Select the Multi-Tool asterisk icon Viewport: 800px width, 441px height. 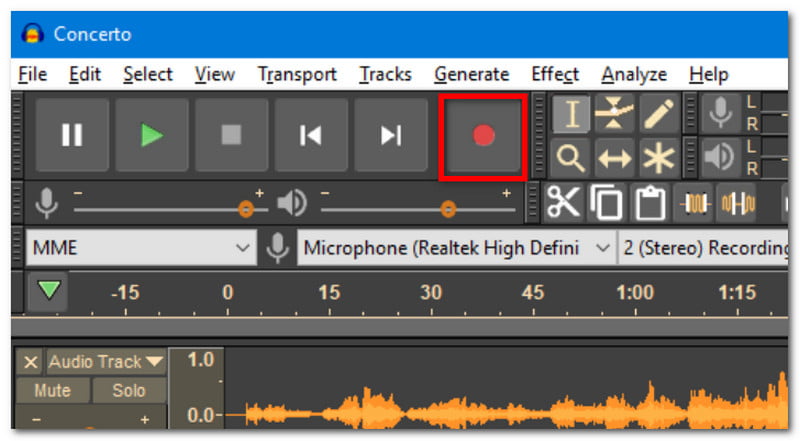(658, 158)
